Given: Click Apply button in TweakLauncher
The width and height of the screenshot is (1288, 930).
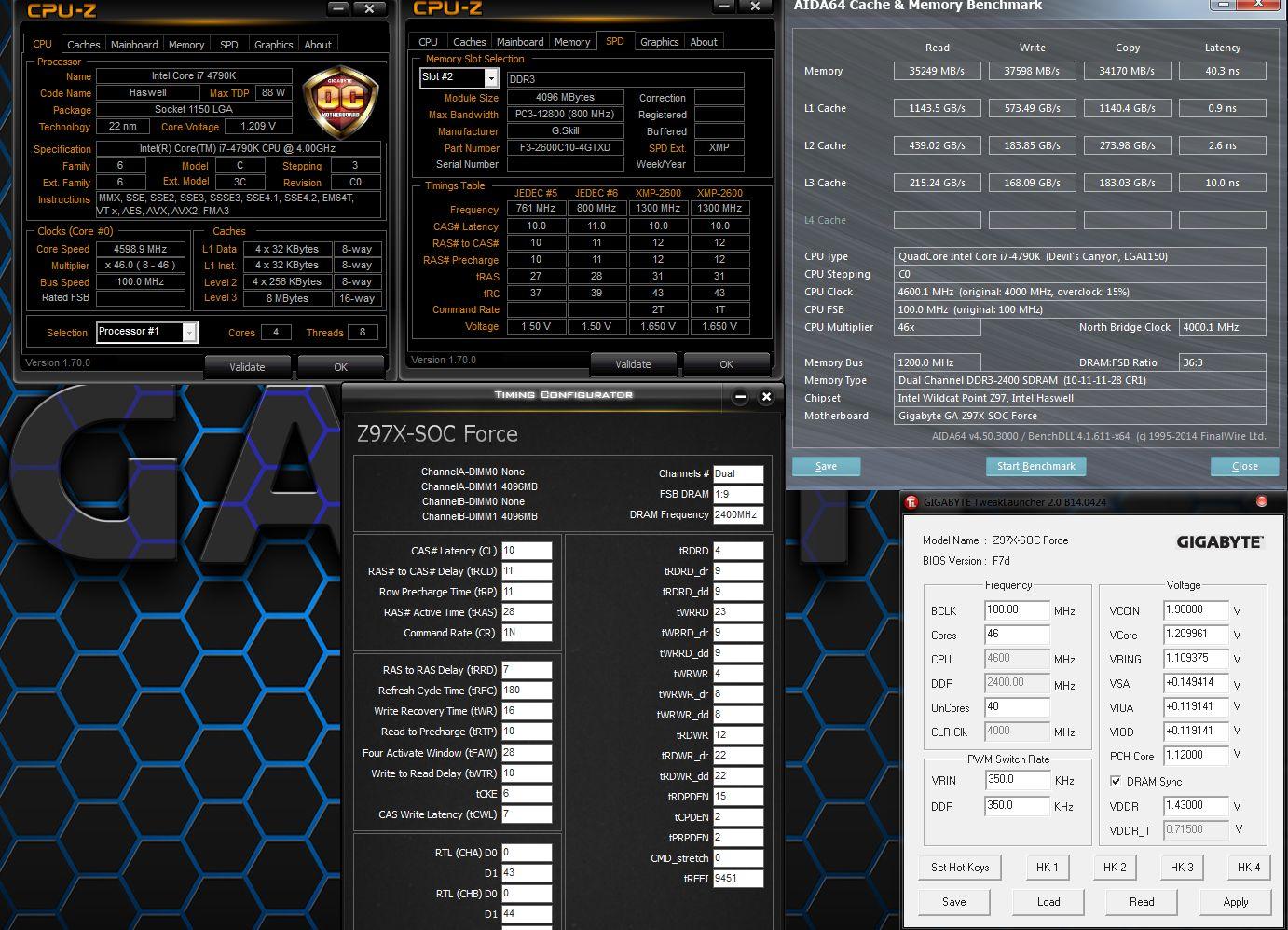Looking at the screenshot, I should pos(1236,902).
